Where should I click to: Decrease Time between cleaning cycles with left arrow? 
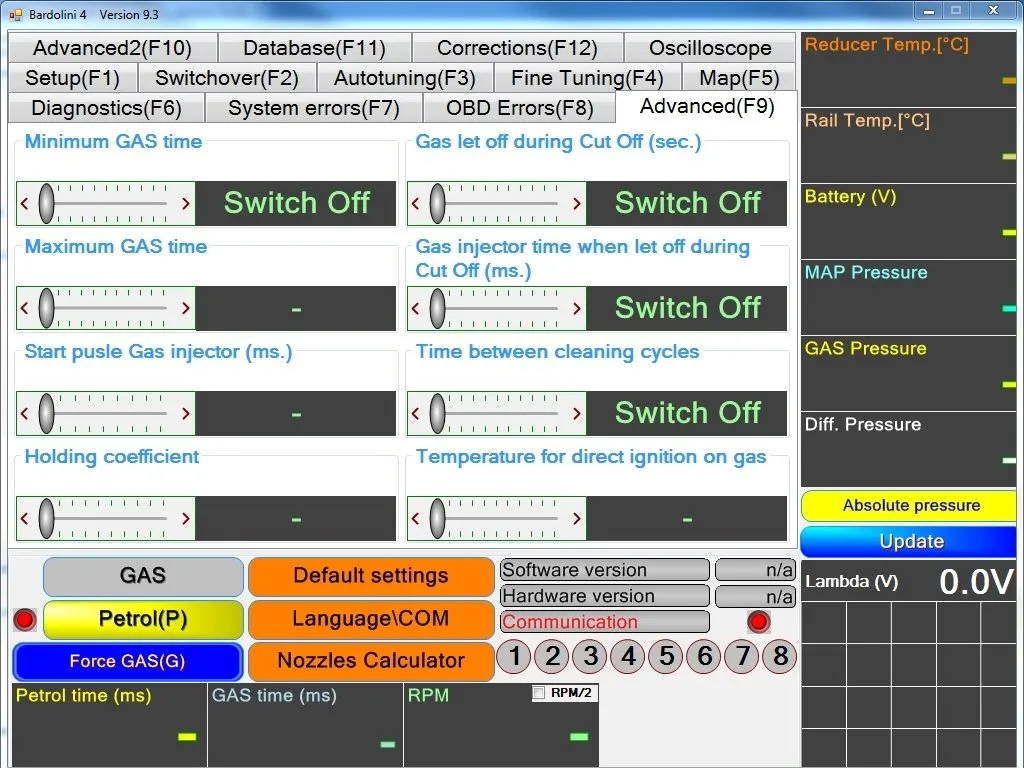(x=415, y=413)
